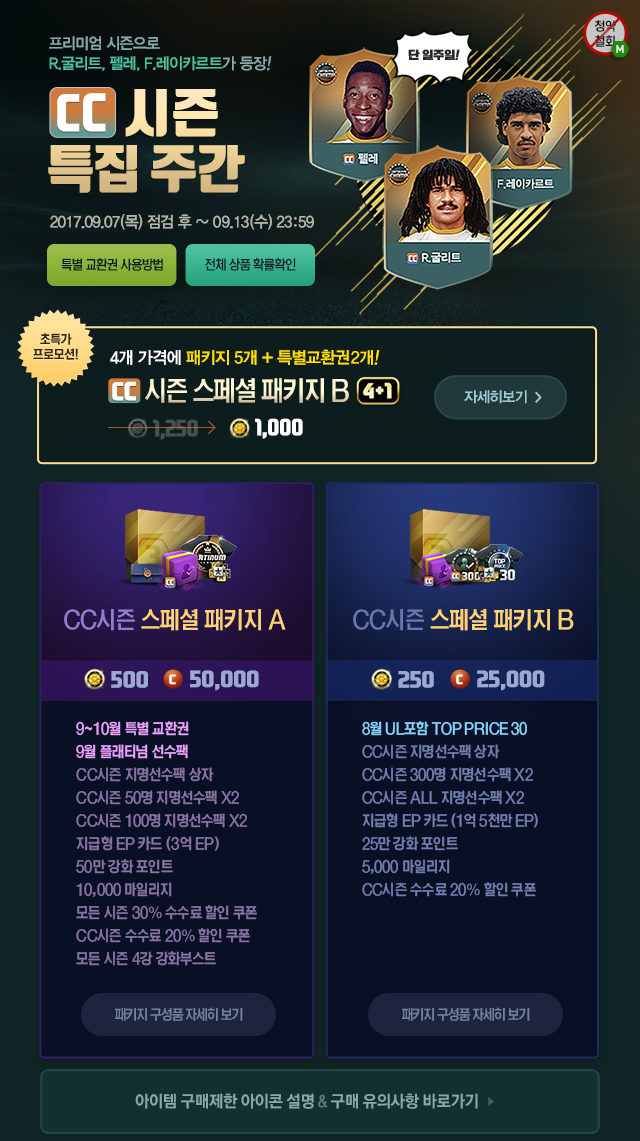
Task: Click the orange C icon beside 50,000
Action: [173, 680]
